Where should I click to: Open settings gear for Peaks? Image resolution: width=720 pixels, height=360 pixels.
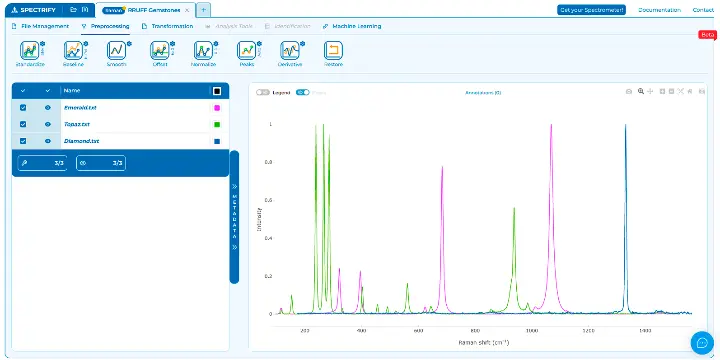pos(259,44)
